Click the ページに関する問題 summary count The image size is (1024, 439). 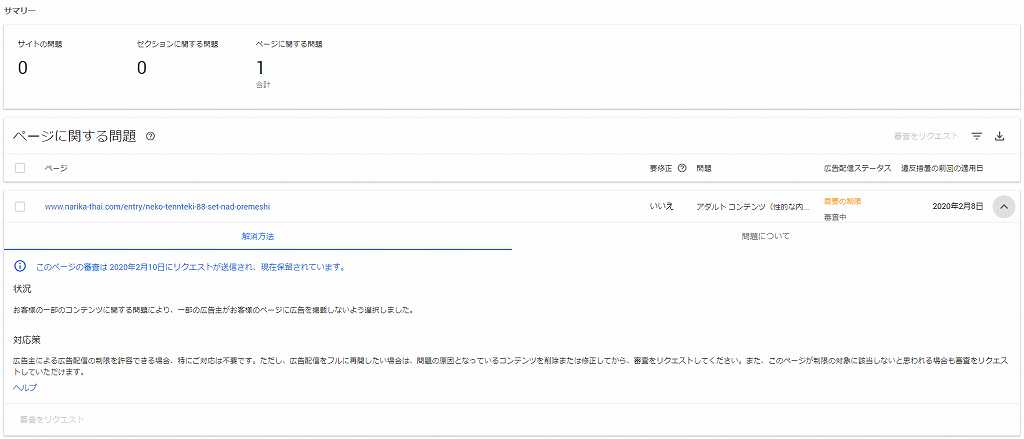tap(260, 68)
